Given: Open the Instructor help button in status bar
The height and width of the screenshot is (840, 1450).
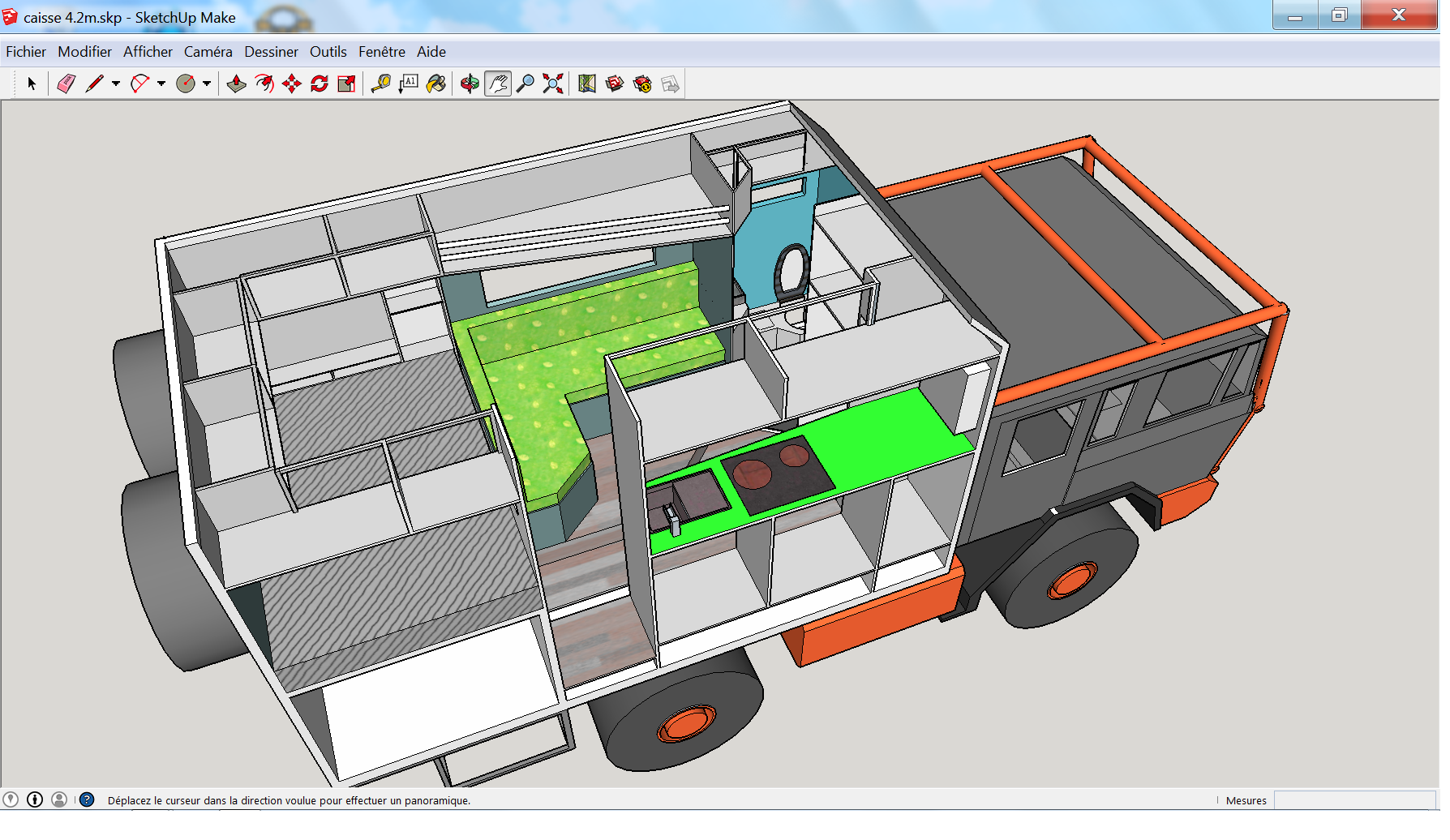Looking at the screenshot, I should pos(87,799).
